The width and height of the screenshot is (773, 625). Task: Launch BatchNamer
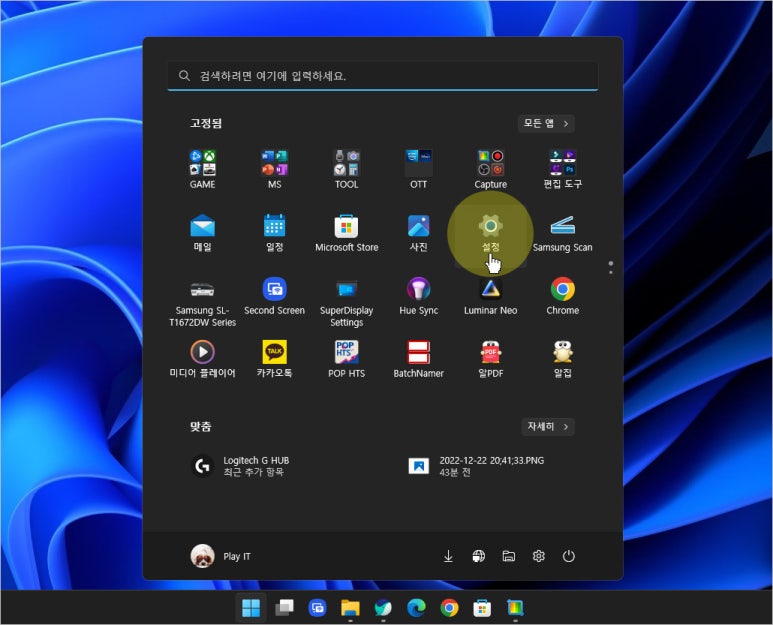419,358
